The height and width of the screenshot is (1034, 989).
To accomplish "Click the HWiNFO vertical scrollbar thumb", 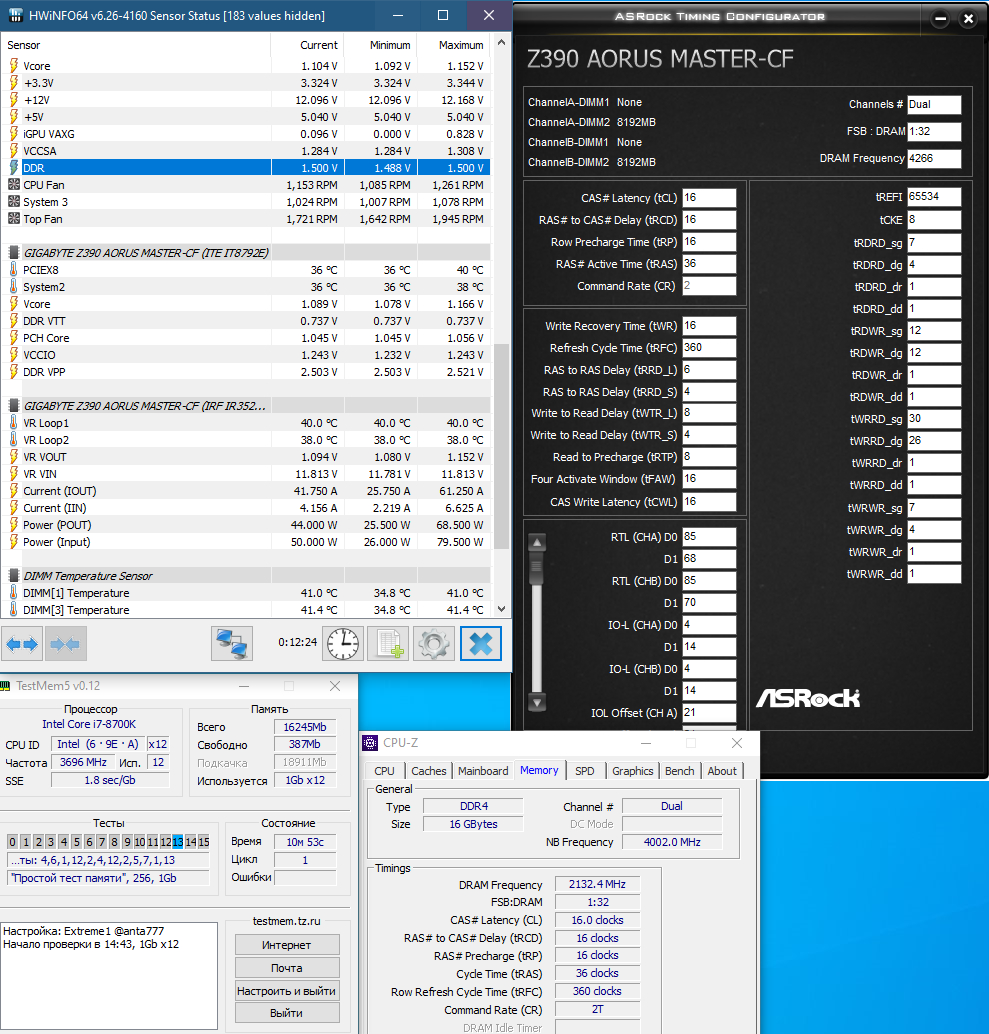I will (501, 446).
